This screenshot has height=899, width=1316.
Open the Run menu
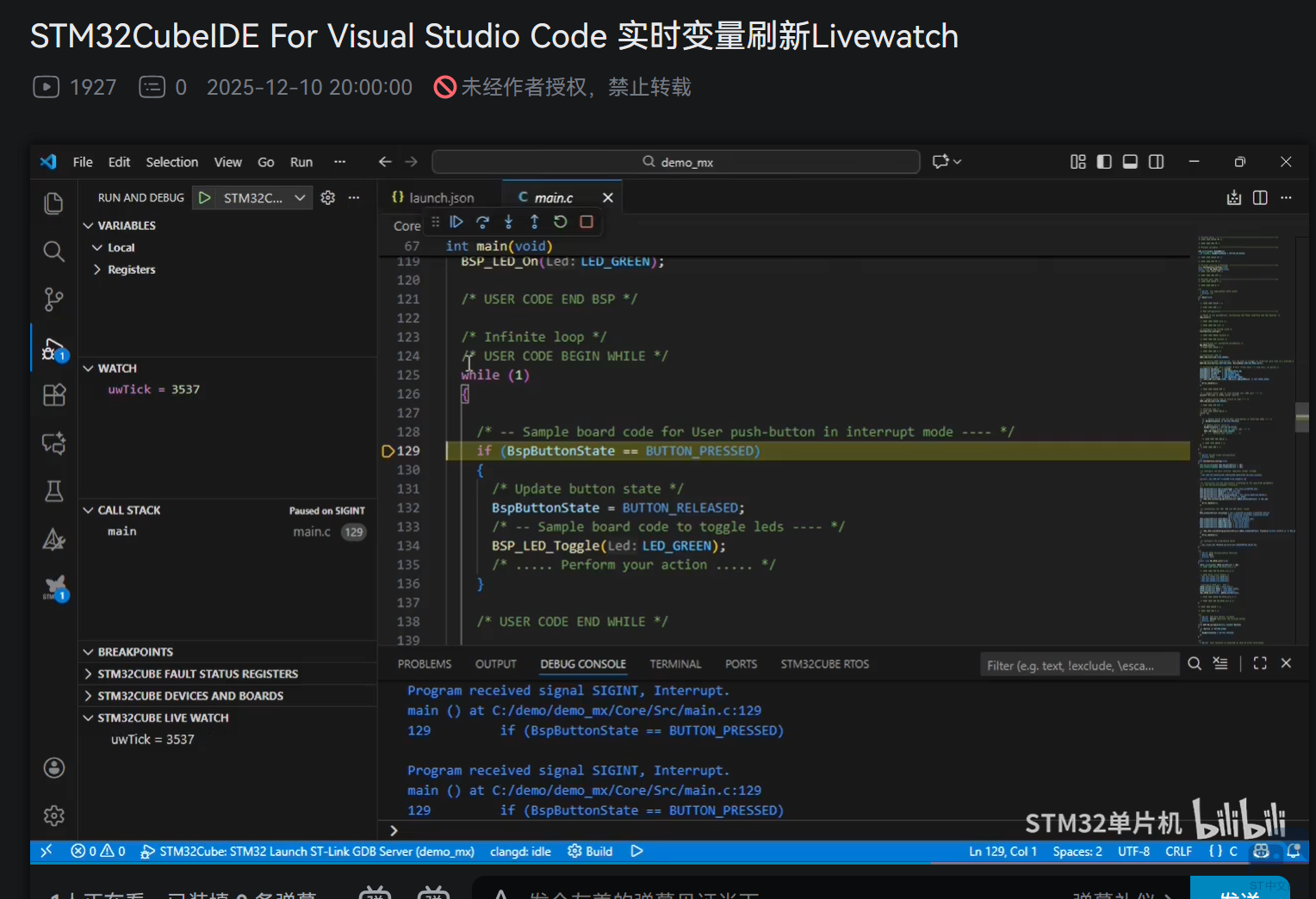(301, 162)
